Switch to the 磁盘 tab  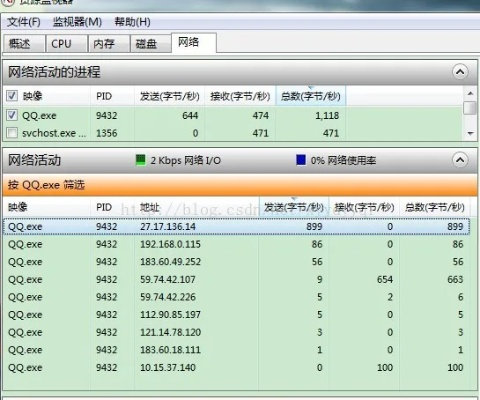(151, 44)
